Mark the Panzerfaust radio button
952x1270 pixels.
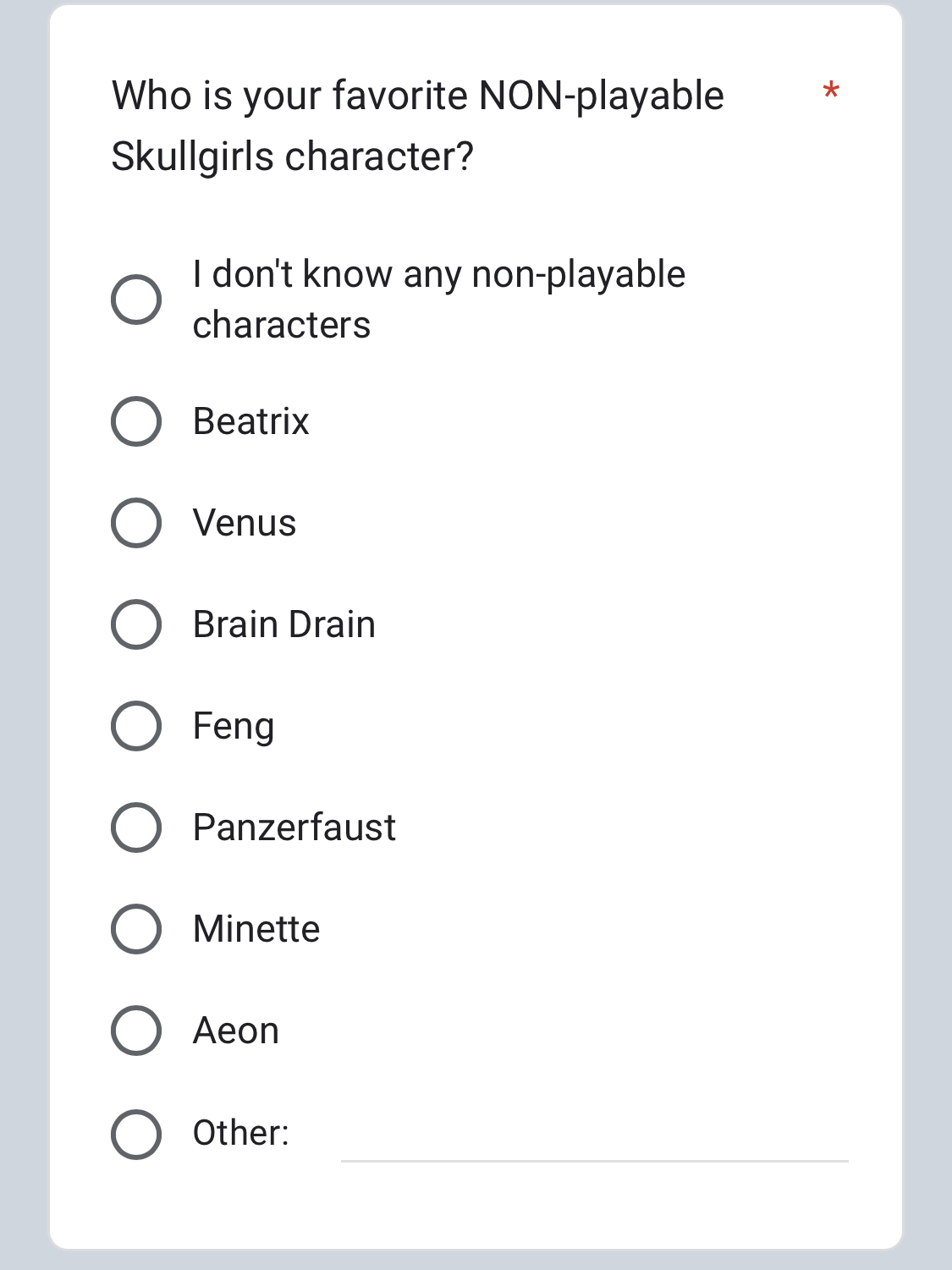[x=136, y=827]
